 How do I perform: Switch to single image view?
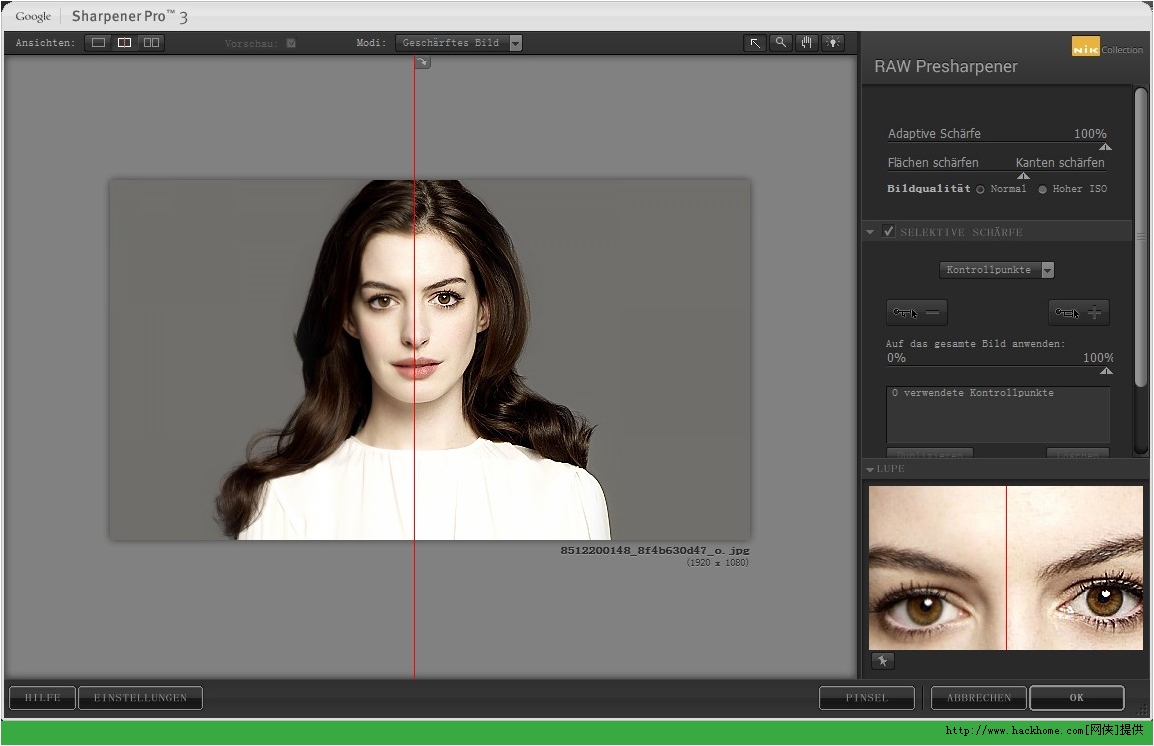pos(98,43)
